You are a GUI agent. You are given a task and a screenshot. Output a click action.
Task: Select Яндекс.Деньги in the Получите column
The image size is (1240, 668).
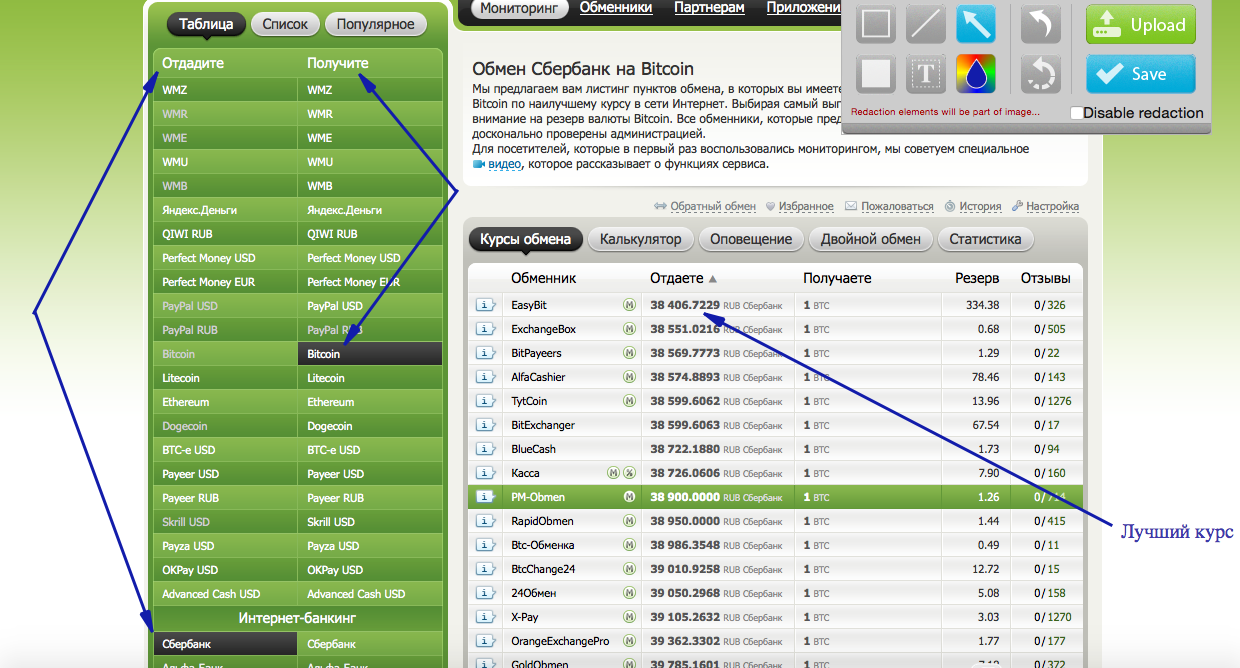point(370,210)
